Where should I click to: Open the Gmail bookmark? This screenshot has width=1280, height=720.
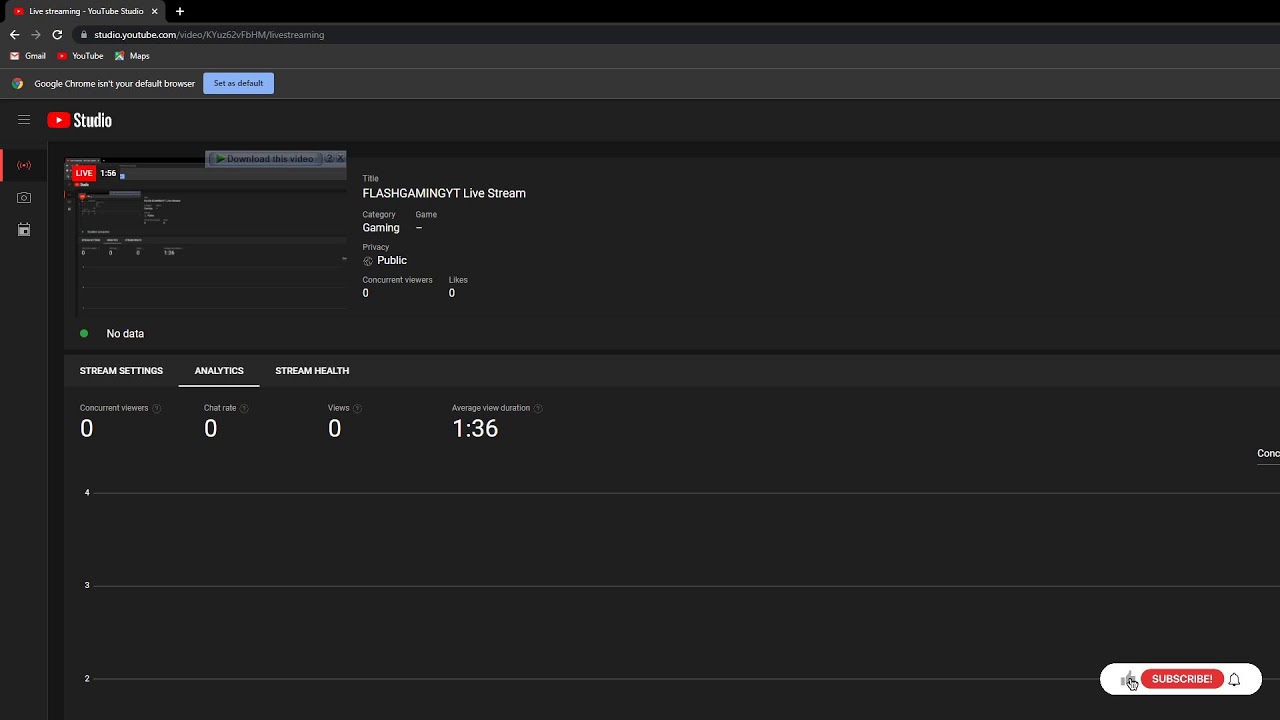(28, 56)
